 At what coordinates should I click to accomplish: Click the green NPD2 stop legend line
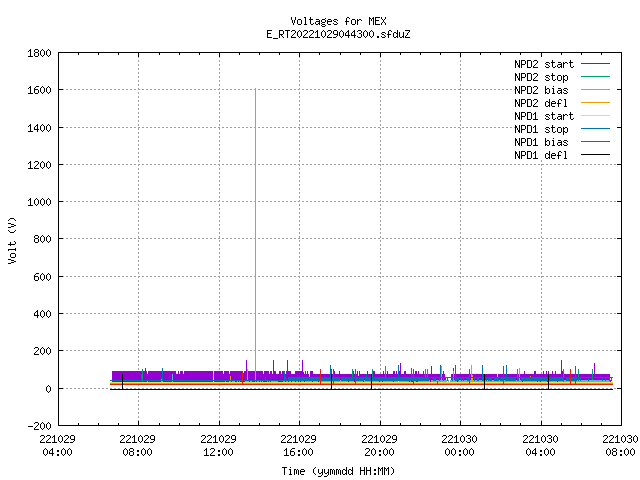tap(595, 77)
